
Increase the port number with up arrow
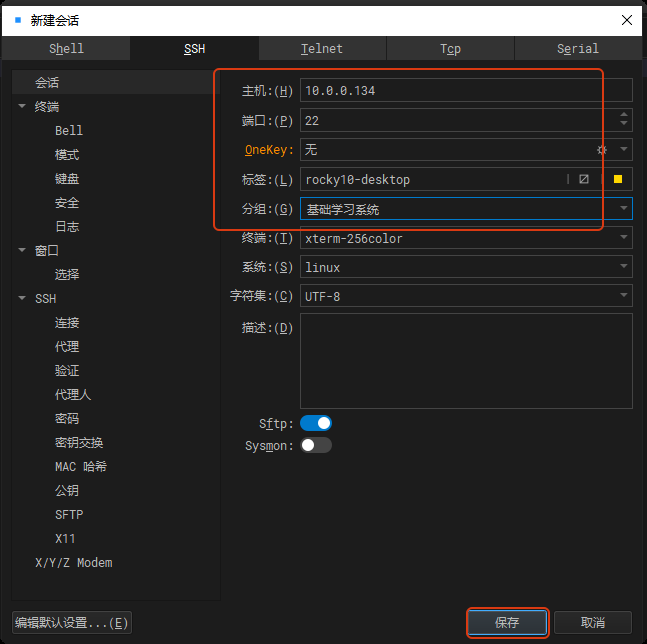pyautogui.click(x=623, y=114)
